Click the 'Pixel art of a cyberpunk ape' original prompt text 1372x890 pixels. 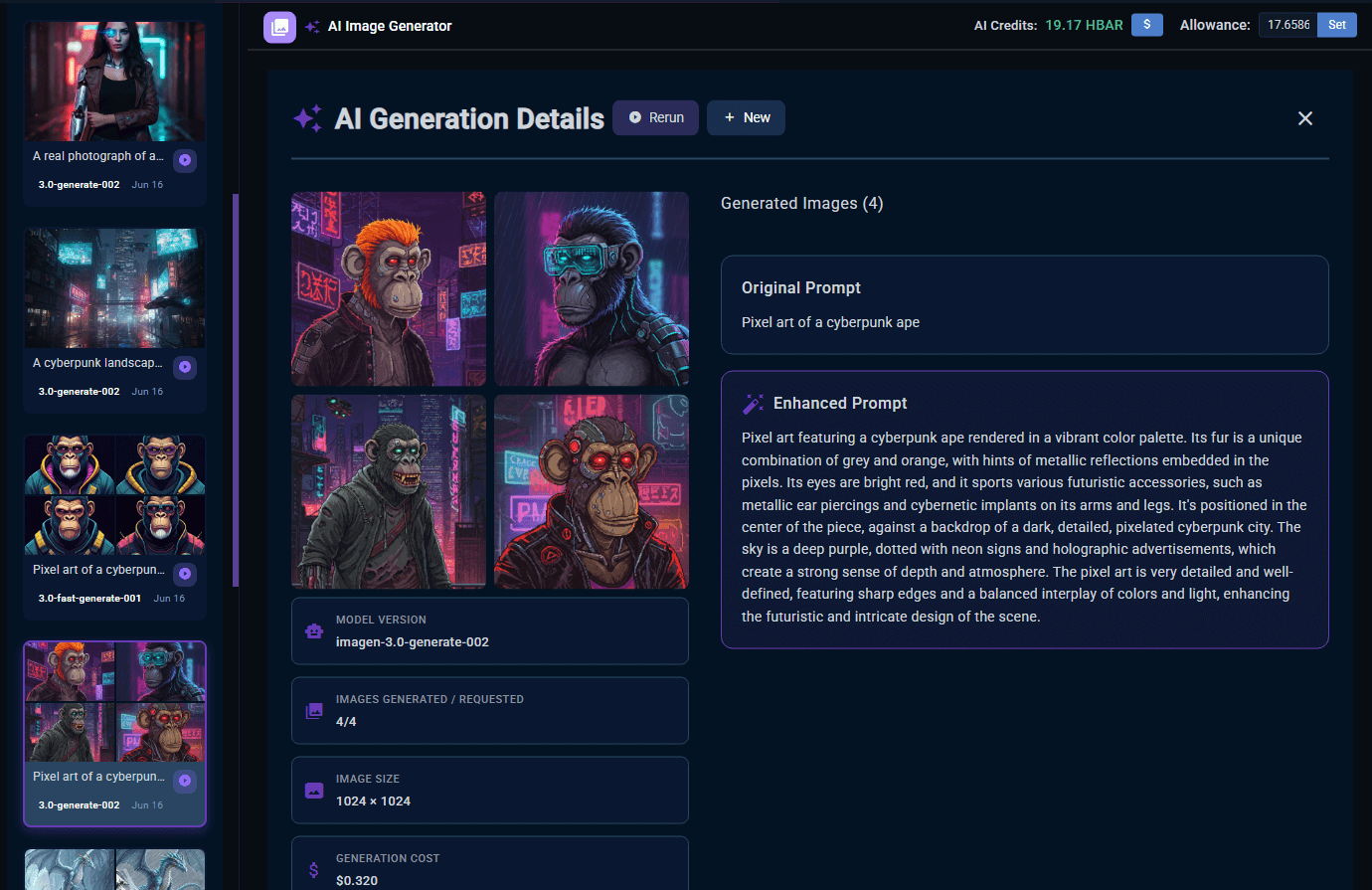(830, 322)
